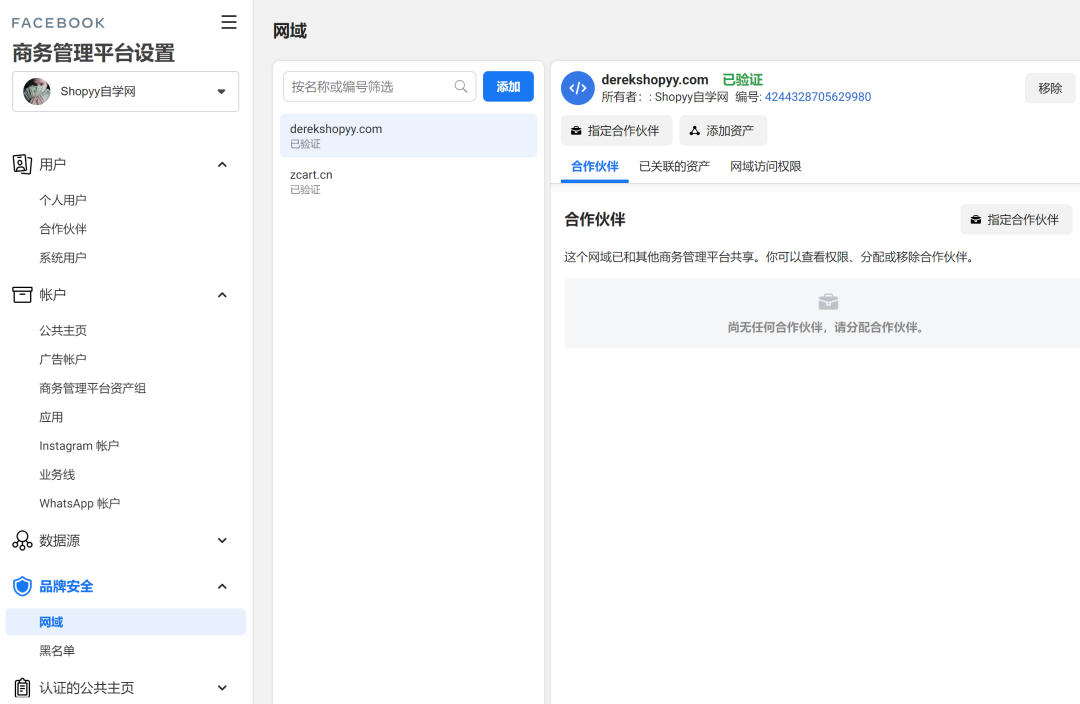1080x704 pixels.
Task: Open 系统用户 page
Action: (63, 258)
